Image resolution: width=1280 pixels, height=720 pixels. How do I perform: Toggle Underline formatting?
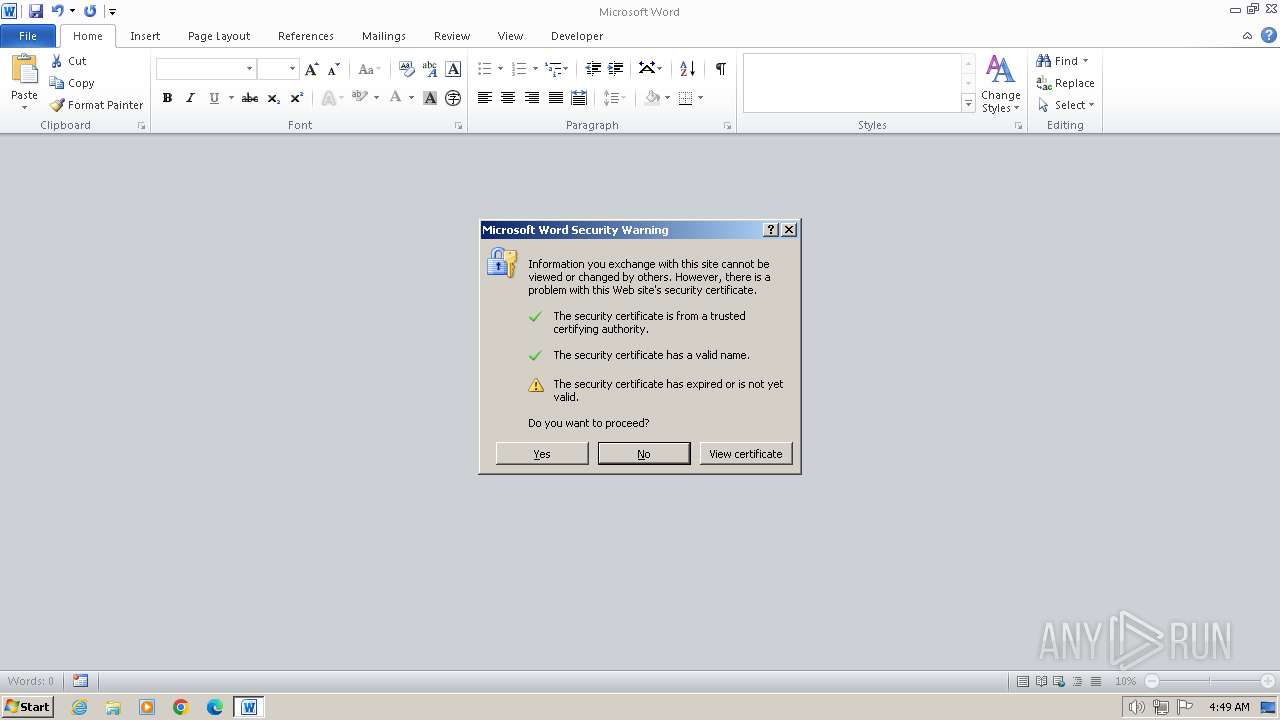pyautogui.click(x=214, y=98)
